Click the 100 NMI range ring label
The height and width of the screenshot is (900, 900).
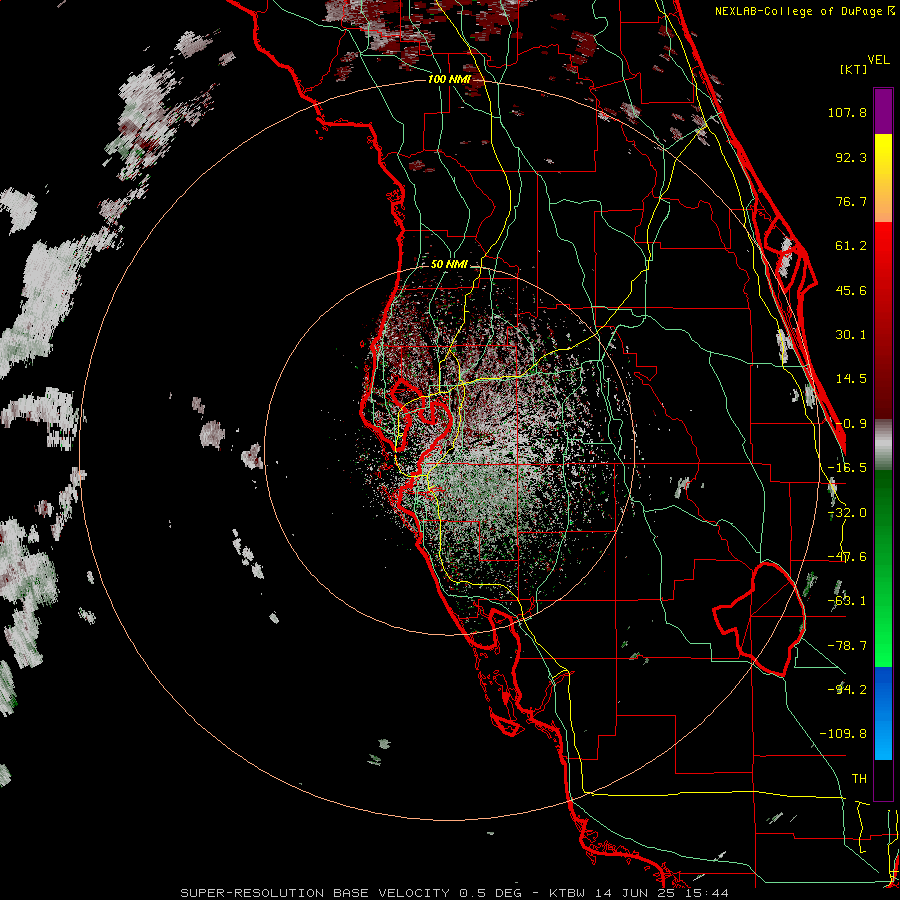coord(449,79)
